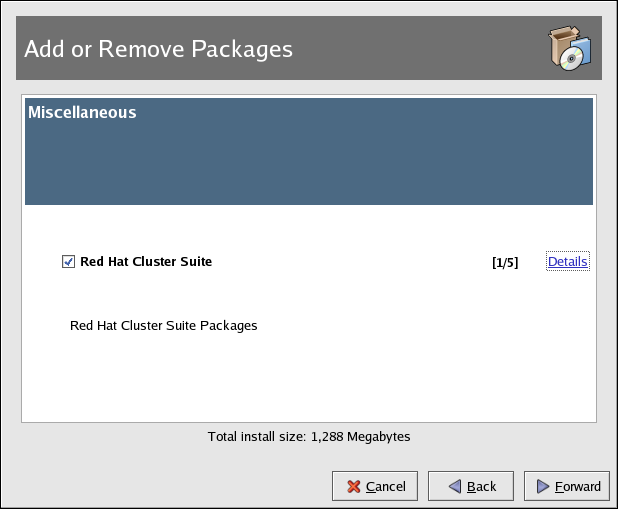This screenshot has height=509, width=618.
Task: Click the left arrow icon on Back
Action: 454,487
